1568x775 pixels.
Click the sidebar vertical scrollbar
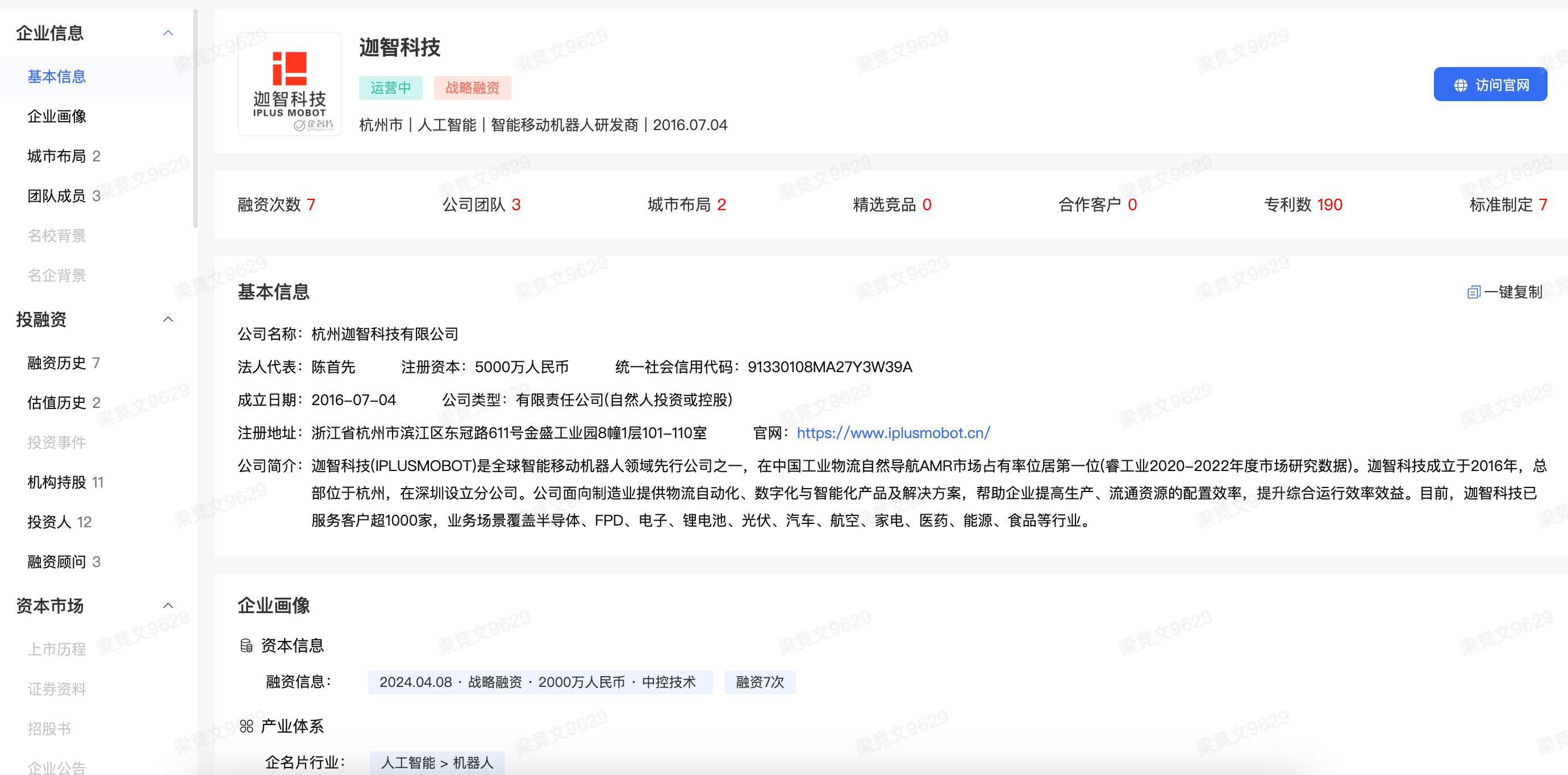195,119
